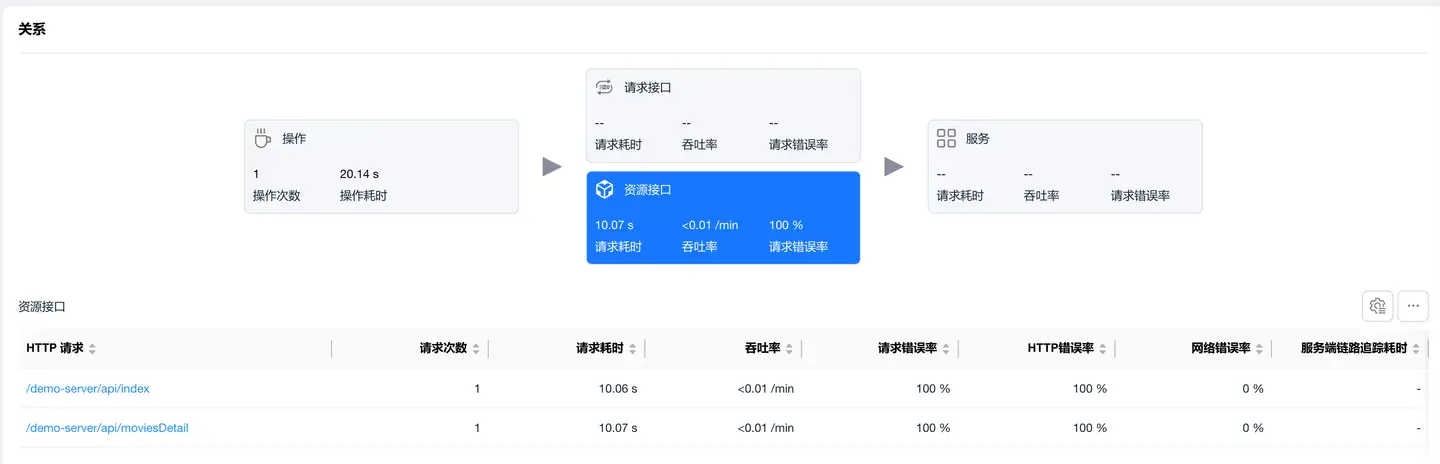Sort table by 吞吐率 column
1440x464 pixels.
point(789,349)
